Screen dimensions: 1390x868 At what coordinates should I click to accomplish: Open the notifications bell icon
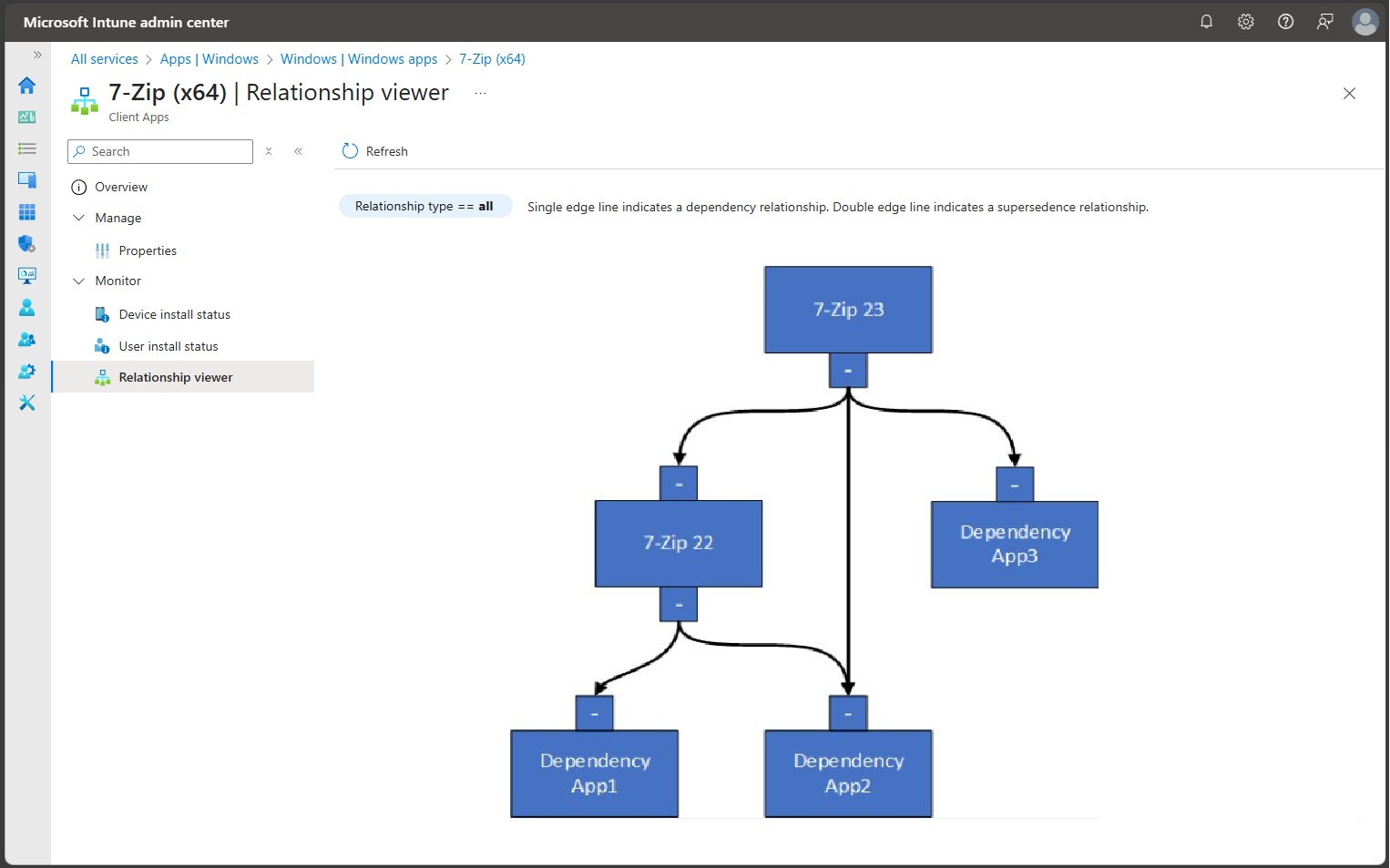click(1206, 21)
